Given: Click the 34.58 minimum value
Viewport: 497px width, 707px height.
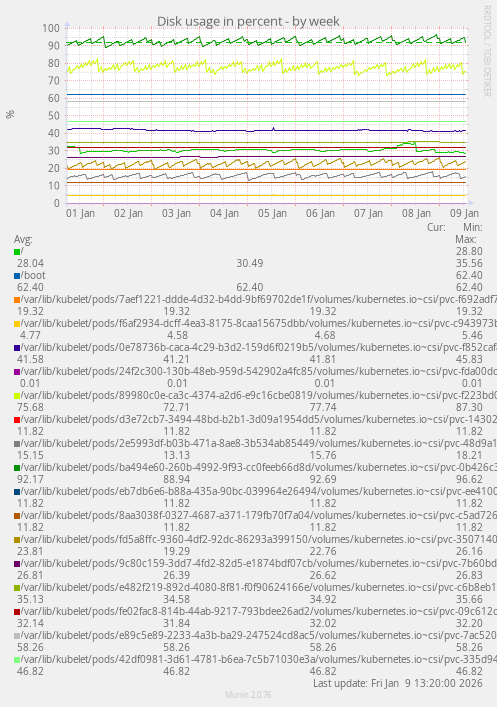Looking at the screenshot, I should [177, 599].
